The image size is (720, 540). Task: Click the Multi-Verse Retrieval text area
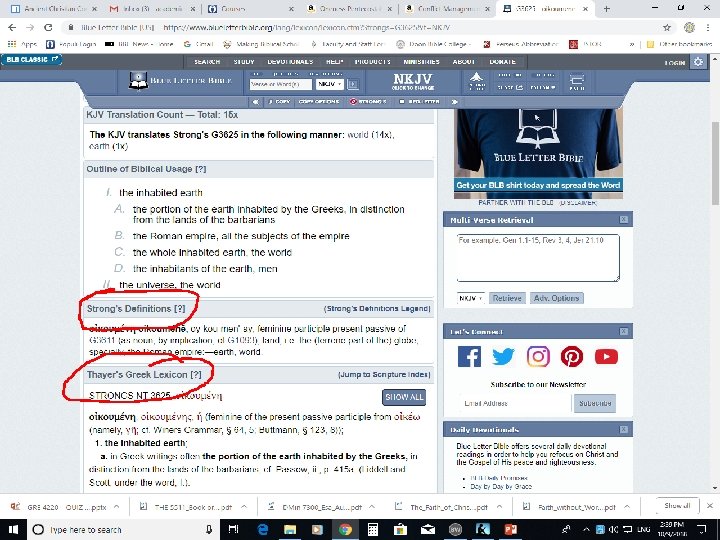pos(538,258)
